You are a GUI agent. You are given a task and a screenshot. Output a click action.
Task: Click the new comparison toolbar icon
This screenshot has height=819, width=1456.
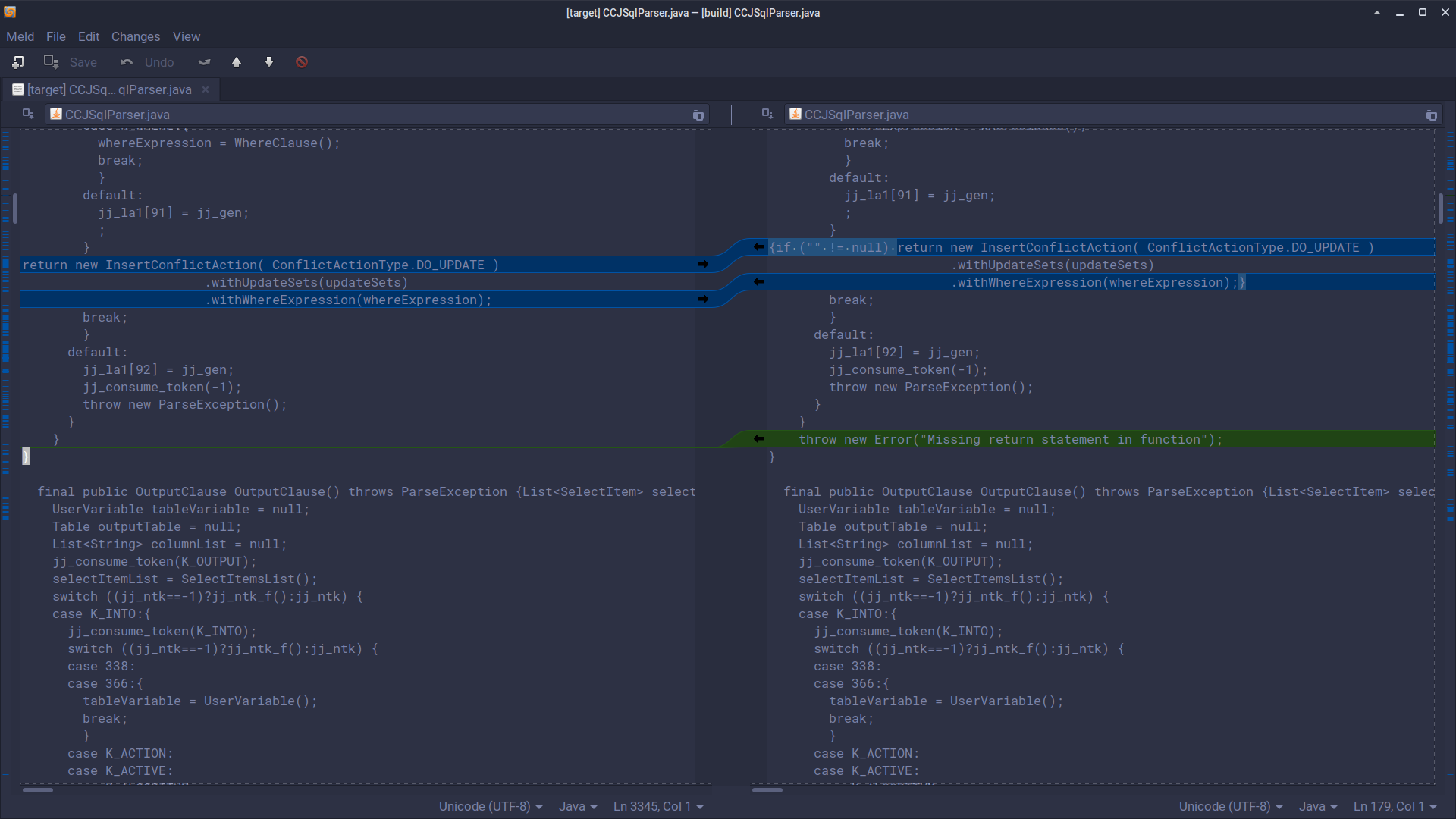tap(17, 62)
